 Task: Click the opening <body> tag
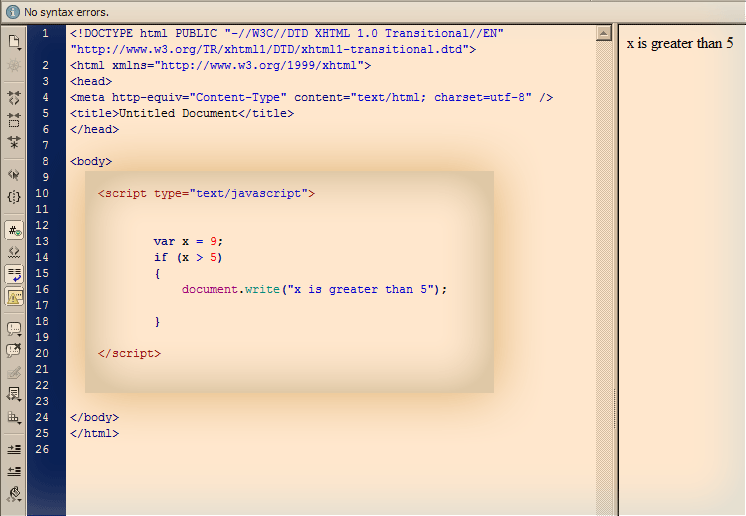(91, 162)
